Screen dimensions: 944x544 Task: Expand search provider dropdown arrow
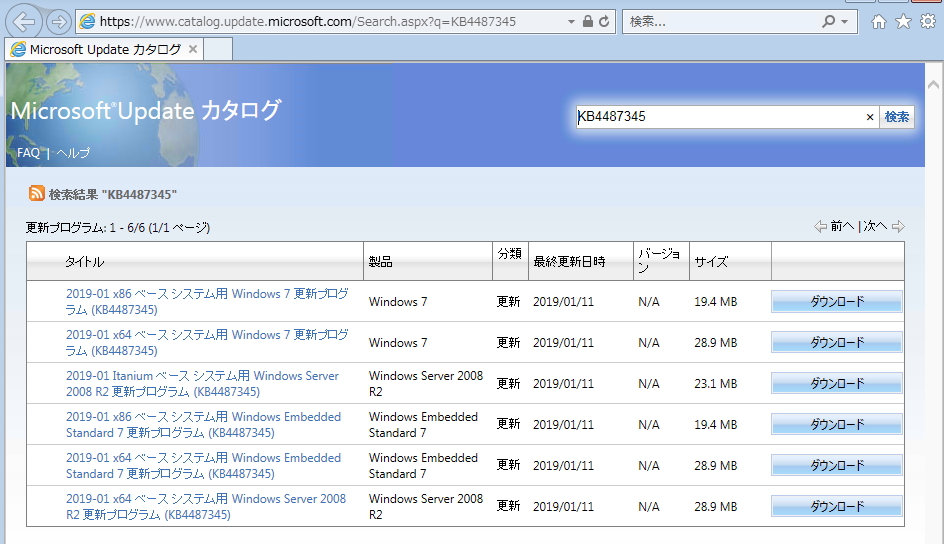click(x=845, y=22)
